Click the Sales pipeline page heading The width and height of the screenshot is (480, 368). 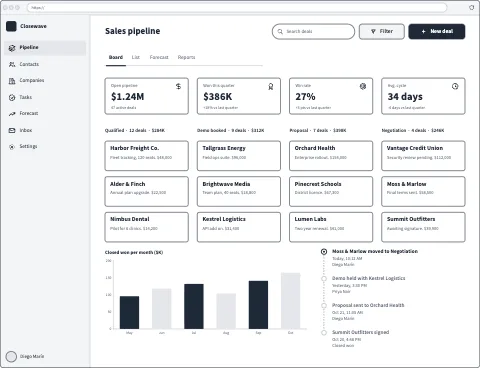coord(133,31)
